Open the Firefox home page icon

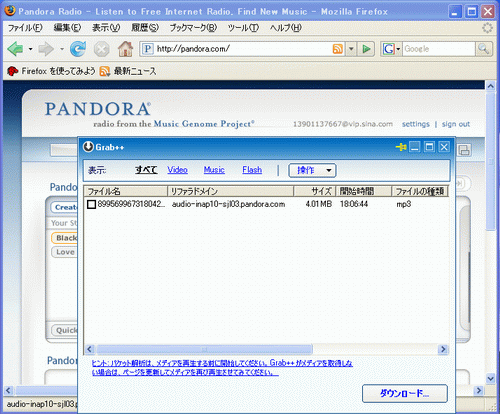[125, 49]
